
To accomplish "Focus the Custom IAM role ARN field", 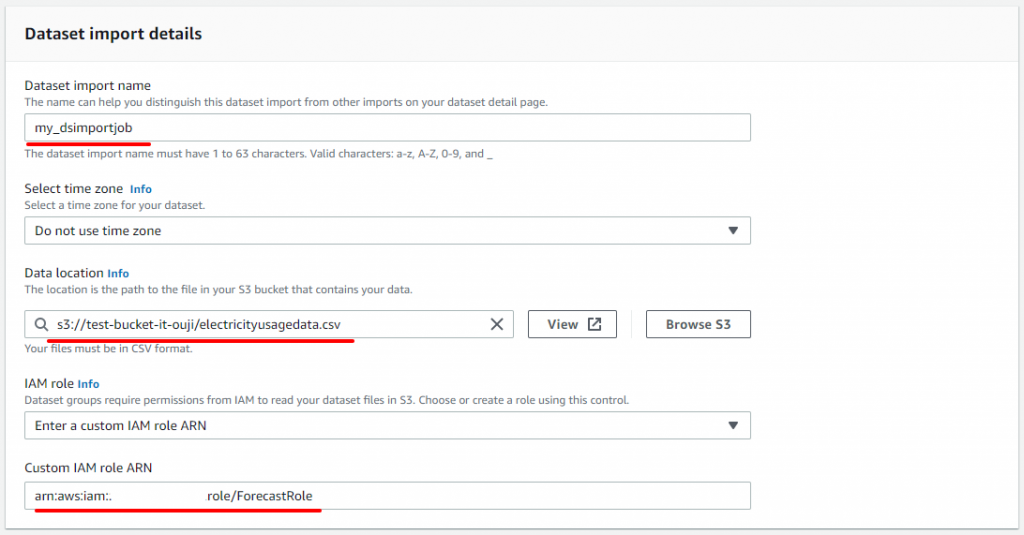I will [387, 496].
